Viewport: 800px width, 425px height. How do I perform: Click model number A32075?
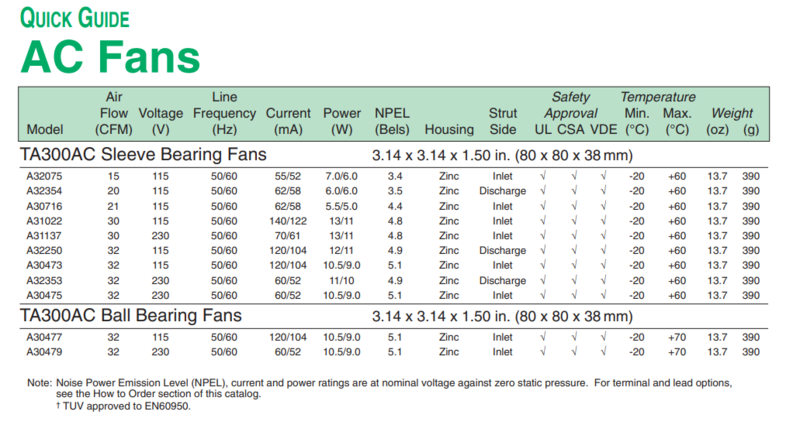(45, 175)
